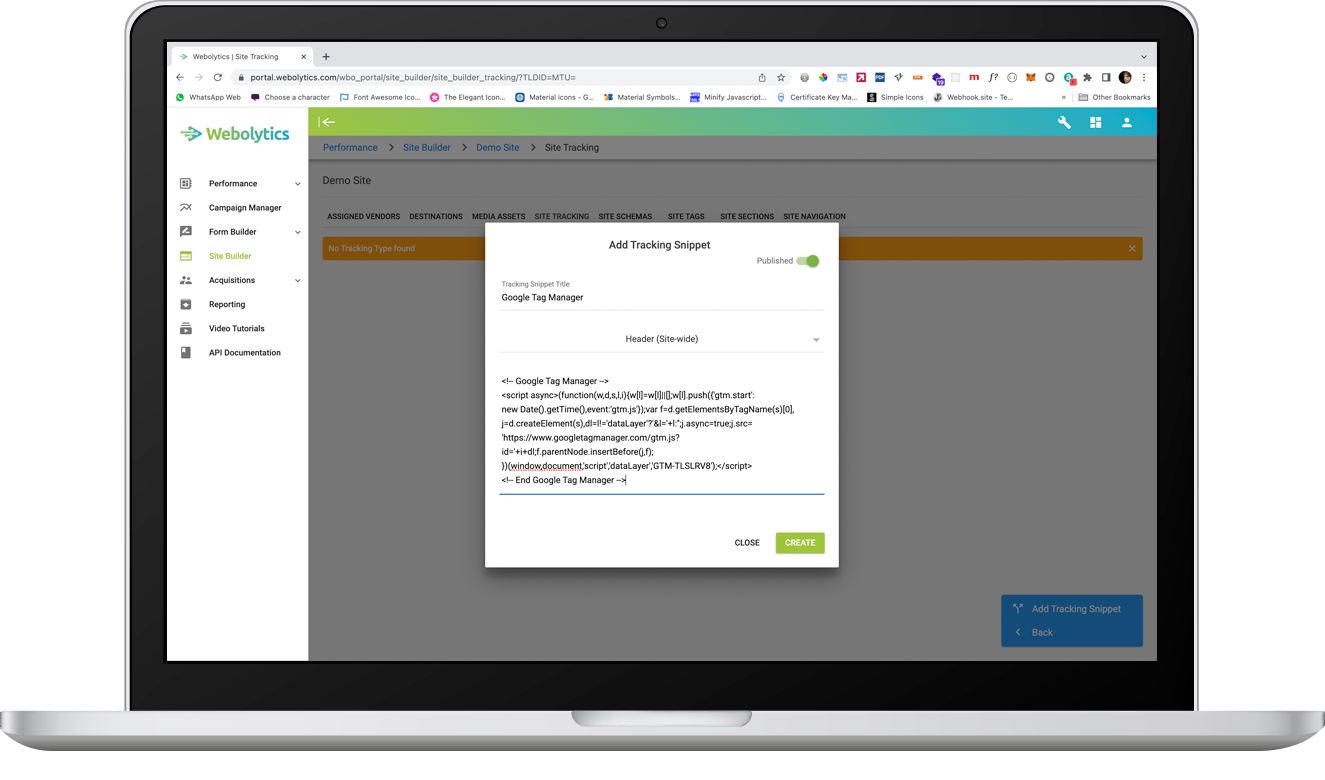Open the Header (Site-wide) dropdown

[x=661, y=339]
